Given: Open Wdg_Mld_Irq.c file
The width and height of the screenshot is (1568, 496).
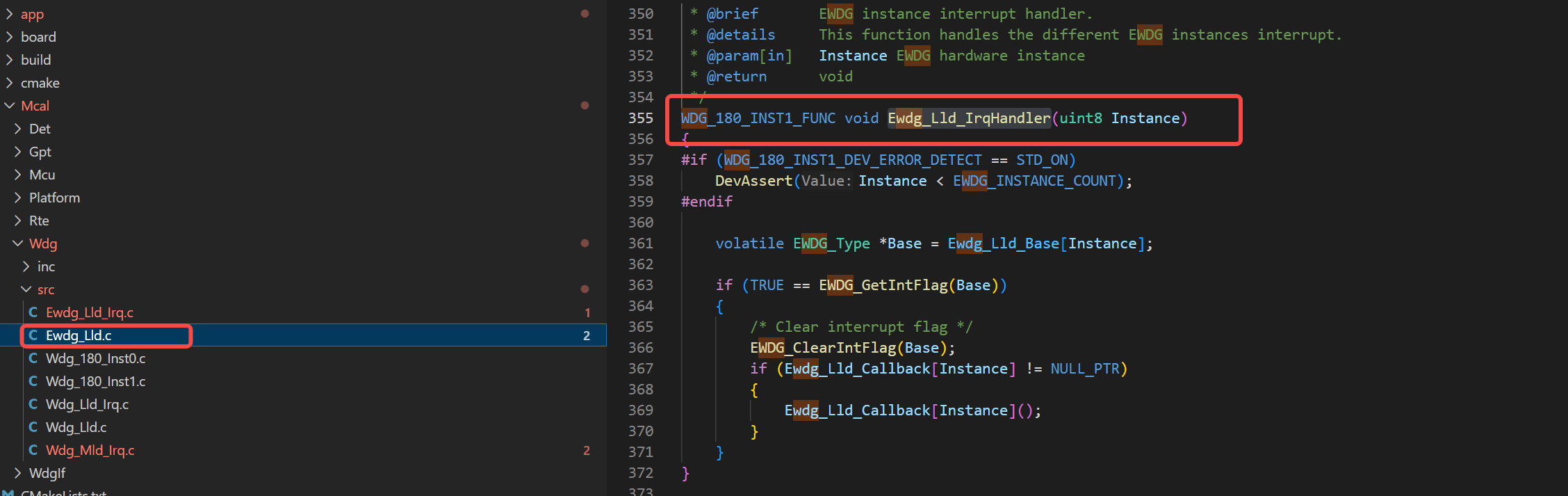Looking at the screenshot, I should (90, 450).
